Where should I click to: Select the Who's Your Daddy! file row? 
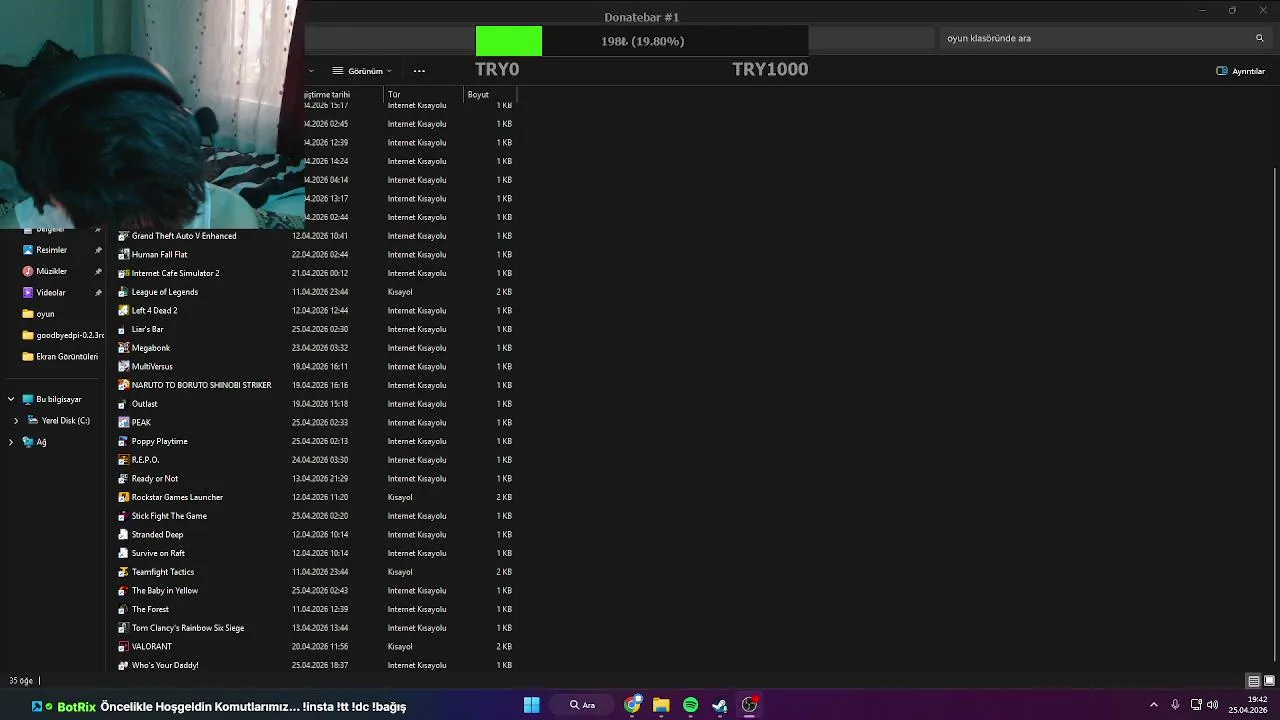pos(314,665)
